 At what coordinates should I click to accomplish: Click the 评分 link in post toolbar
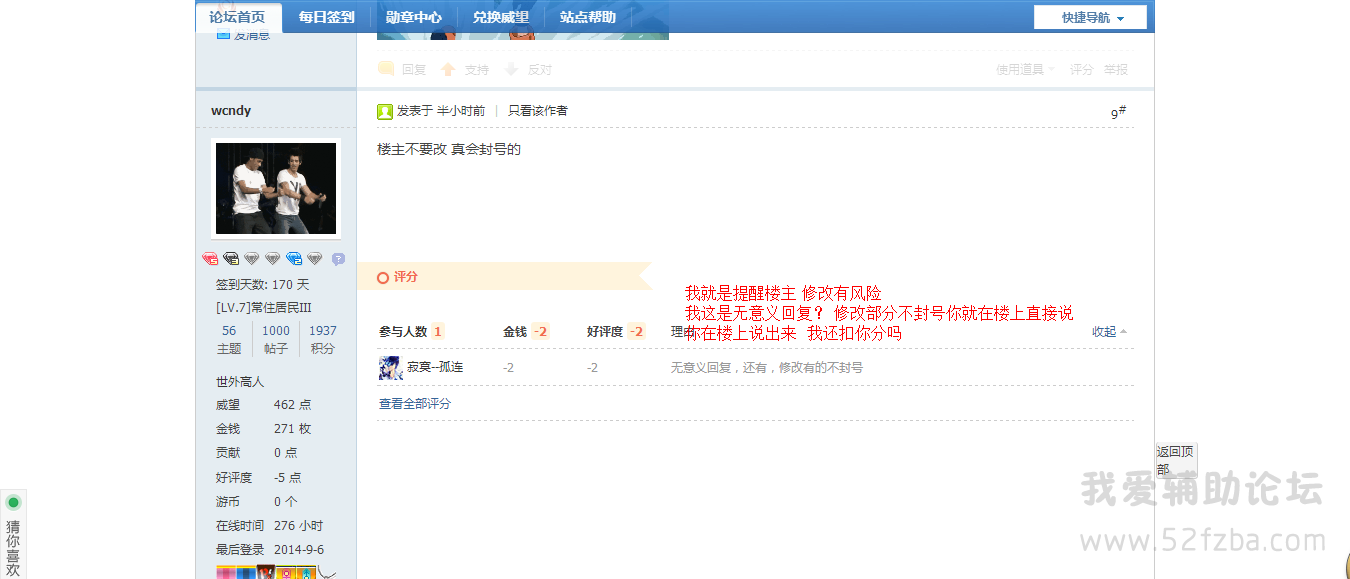[1082, 70]
